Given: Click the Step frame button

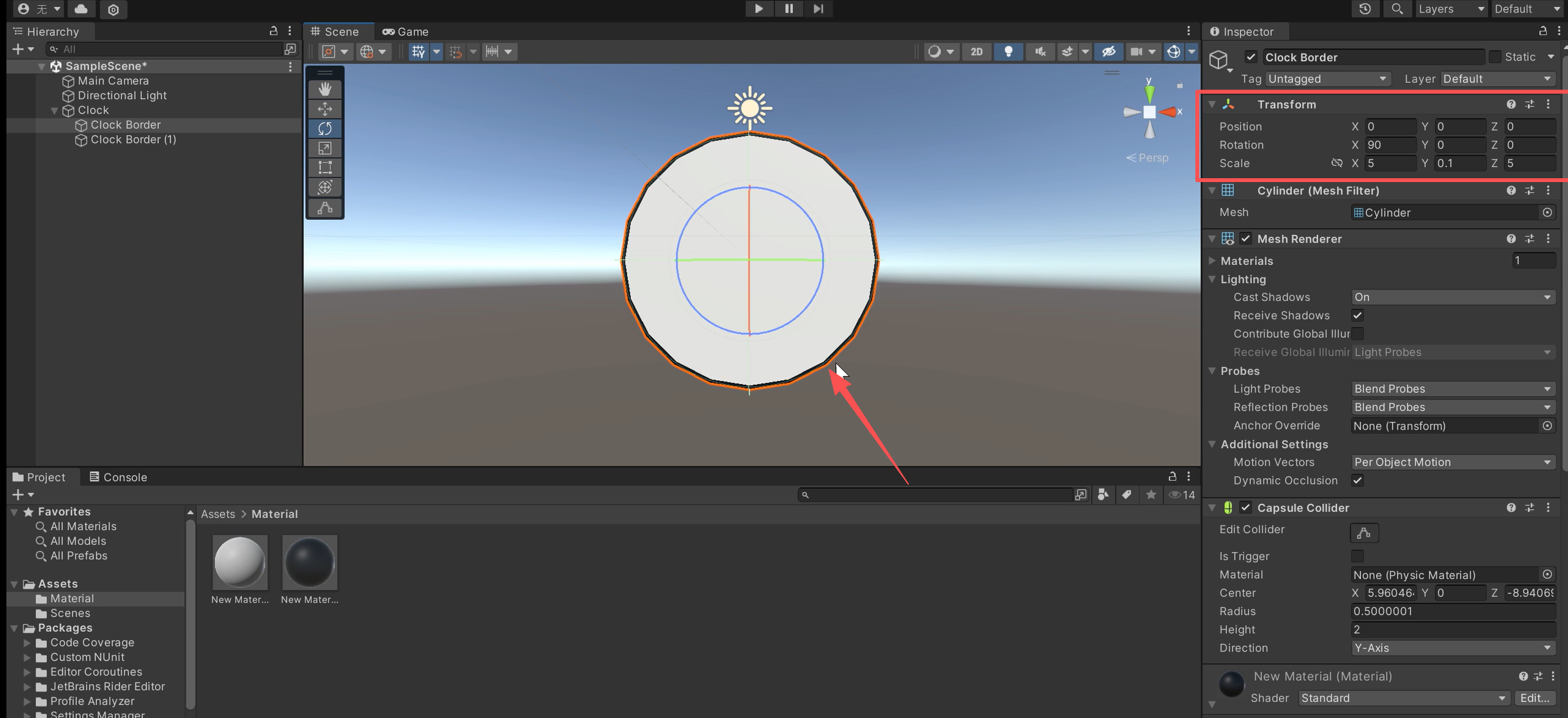Looking at the screenshot, I should 818,9.
